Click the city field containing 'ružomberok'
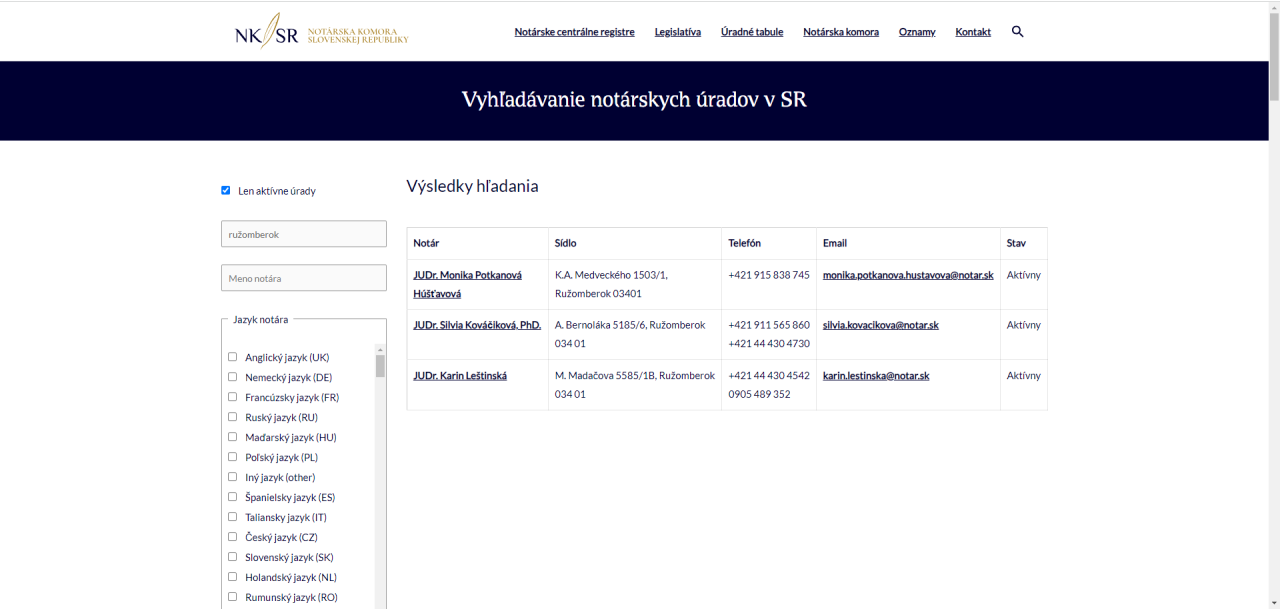Viewport: 1280px width, 609px height. point(303,234)
